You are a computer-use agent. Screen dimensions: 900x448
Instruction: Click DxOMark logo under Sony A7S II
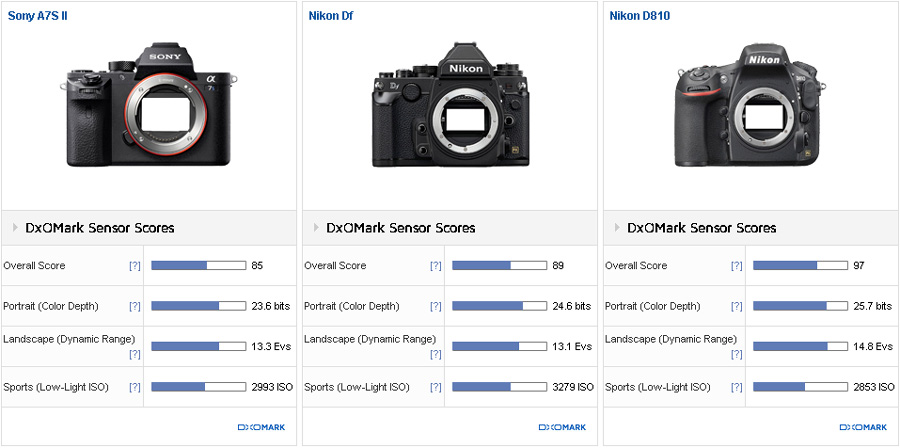(261, 427)
